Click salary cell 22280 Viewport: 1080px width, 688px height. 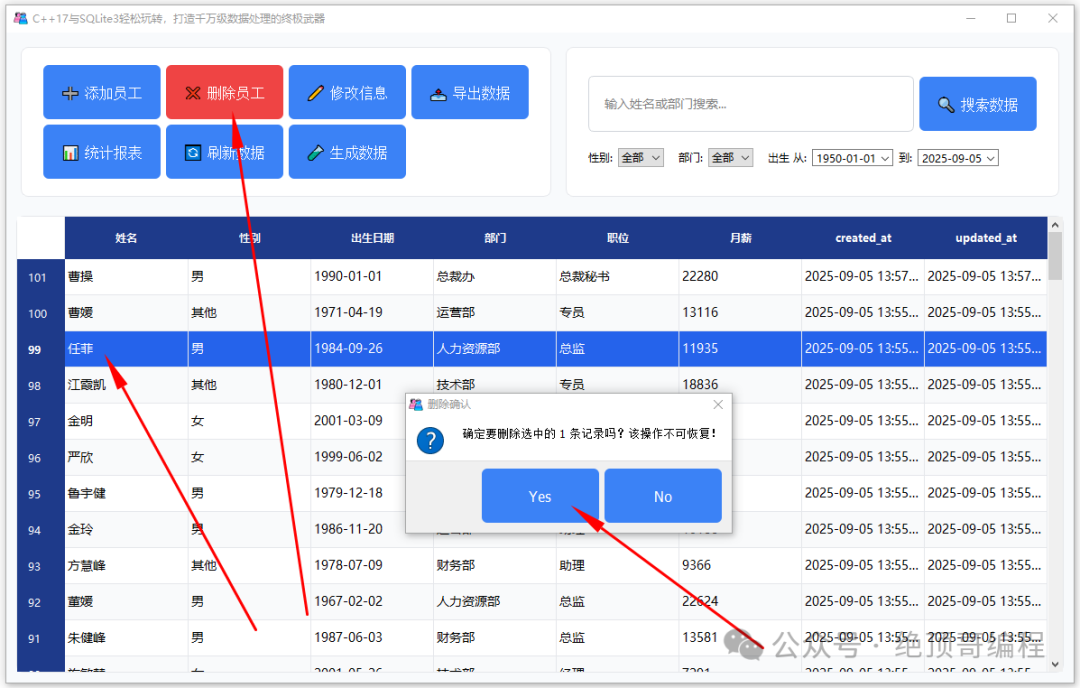tap(740, 277)
